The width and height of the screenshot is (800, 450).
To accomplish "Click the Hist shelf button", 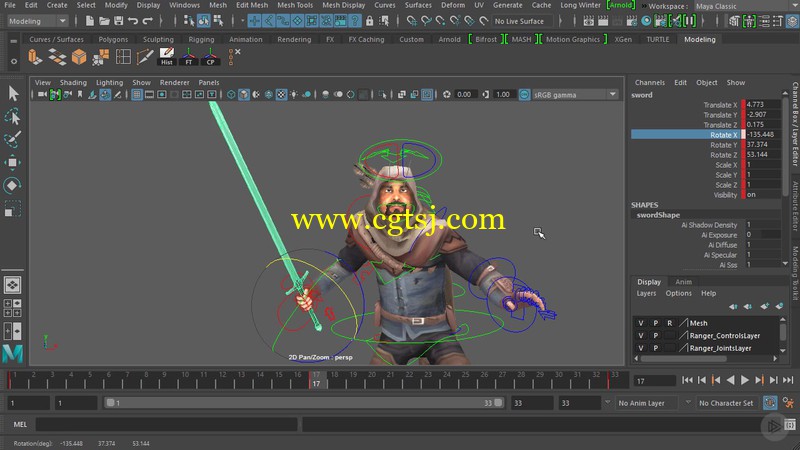I will click(167, 57).
